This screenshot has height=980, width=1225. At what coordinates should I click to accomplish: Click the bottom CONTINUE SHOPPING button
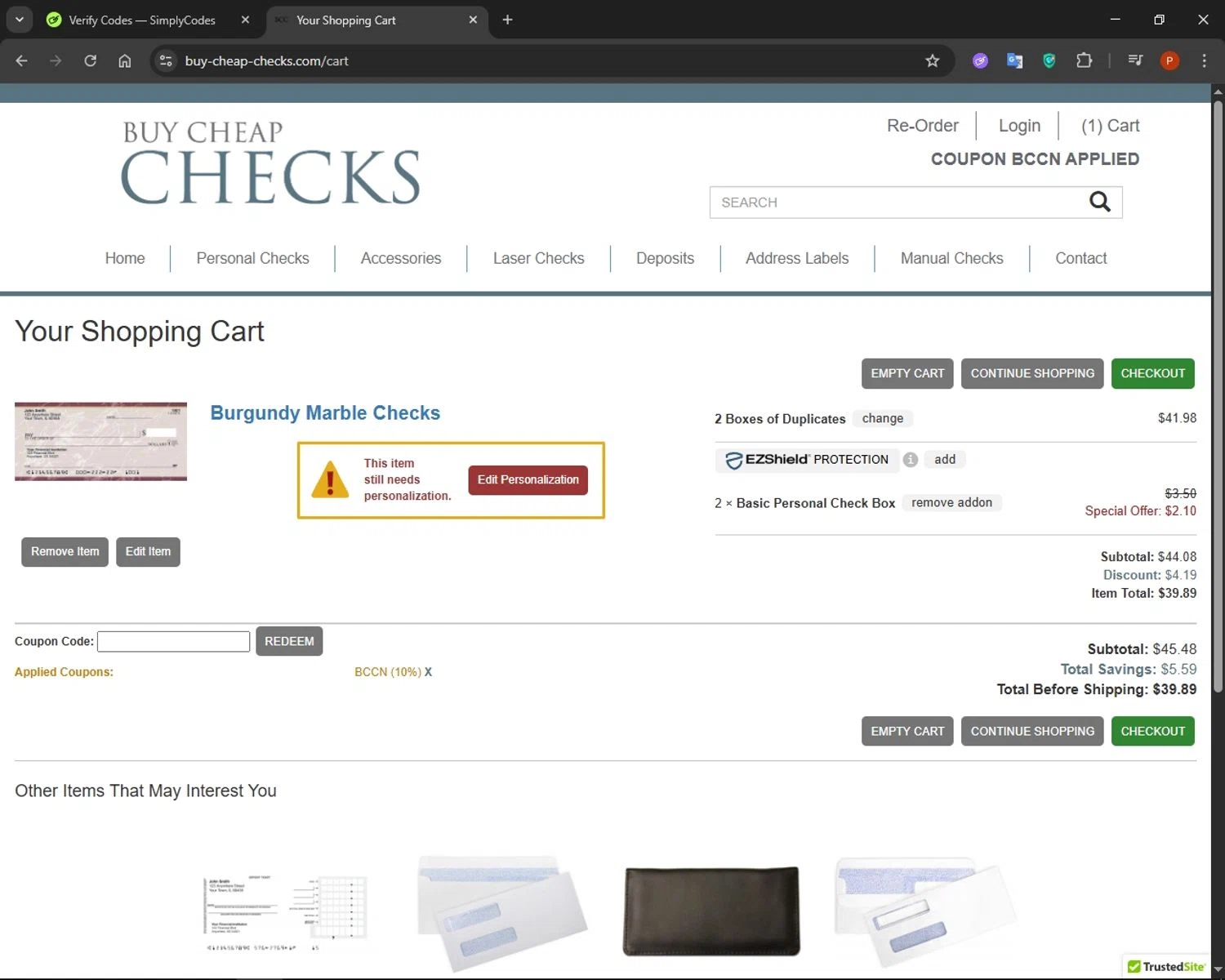click(x=1032, y=731)
